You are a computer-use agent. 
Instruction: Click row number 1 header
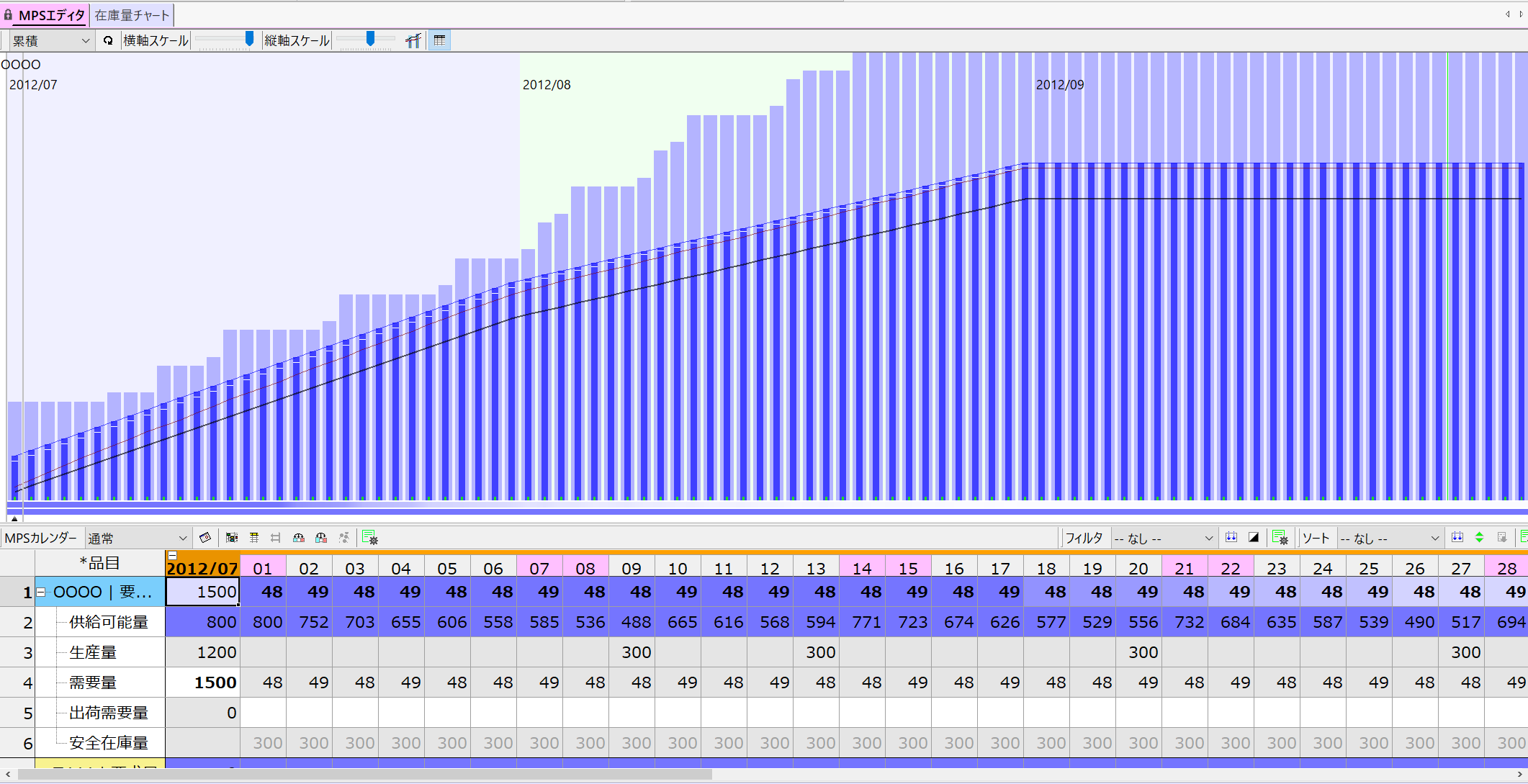17,592
